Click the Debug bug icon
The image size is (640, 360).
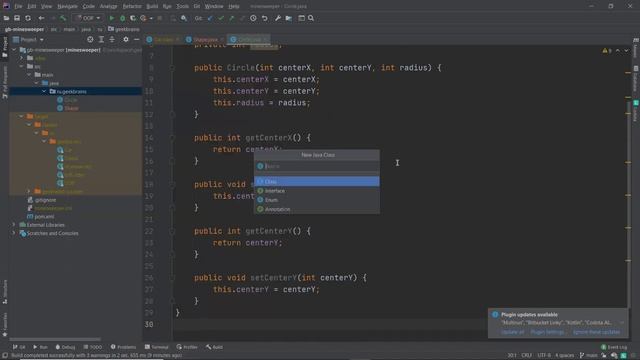tap(122, 18)
